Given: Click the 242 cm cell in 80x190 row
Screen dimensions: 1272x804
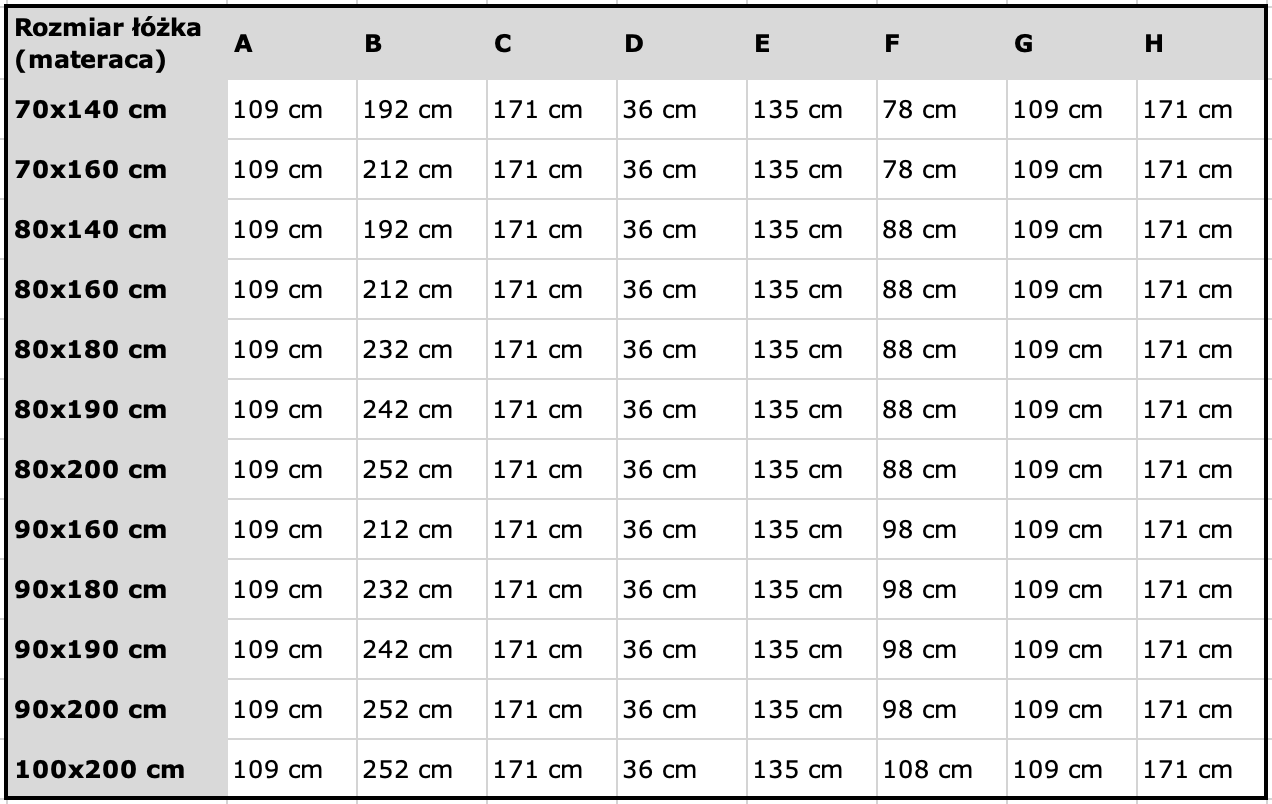Looking at the screenshot, I should point(422,410).
